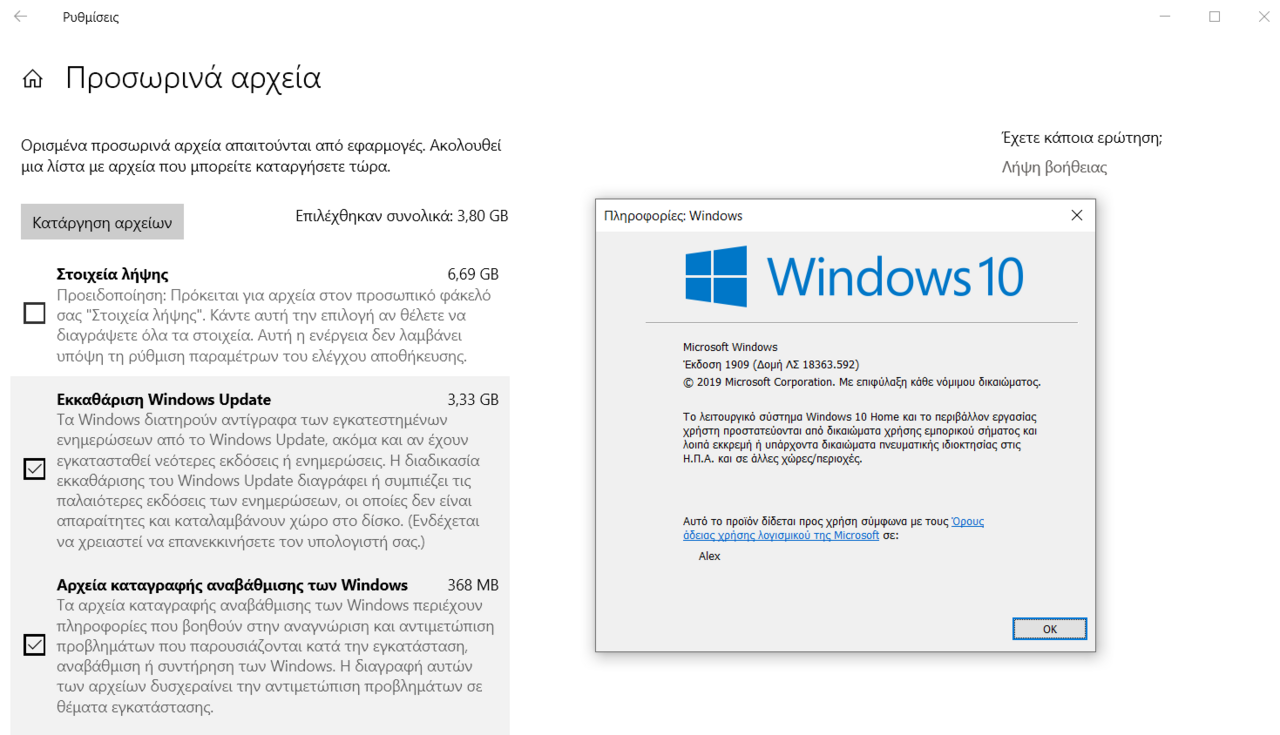1280x735 pixels.
Task: Click the © 2019 Microsoft Corporation line
Action: (x=862, y=382)
